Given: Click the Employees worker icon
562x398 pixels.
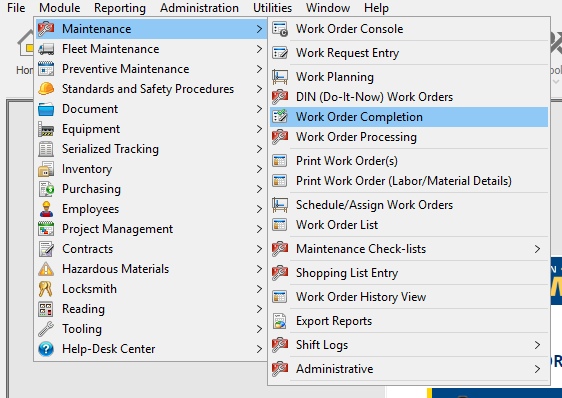Looking at the screenshot, I should pos(46,209).
